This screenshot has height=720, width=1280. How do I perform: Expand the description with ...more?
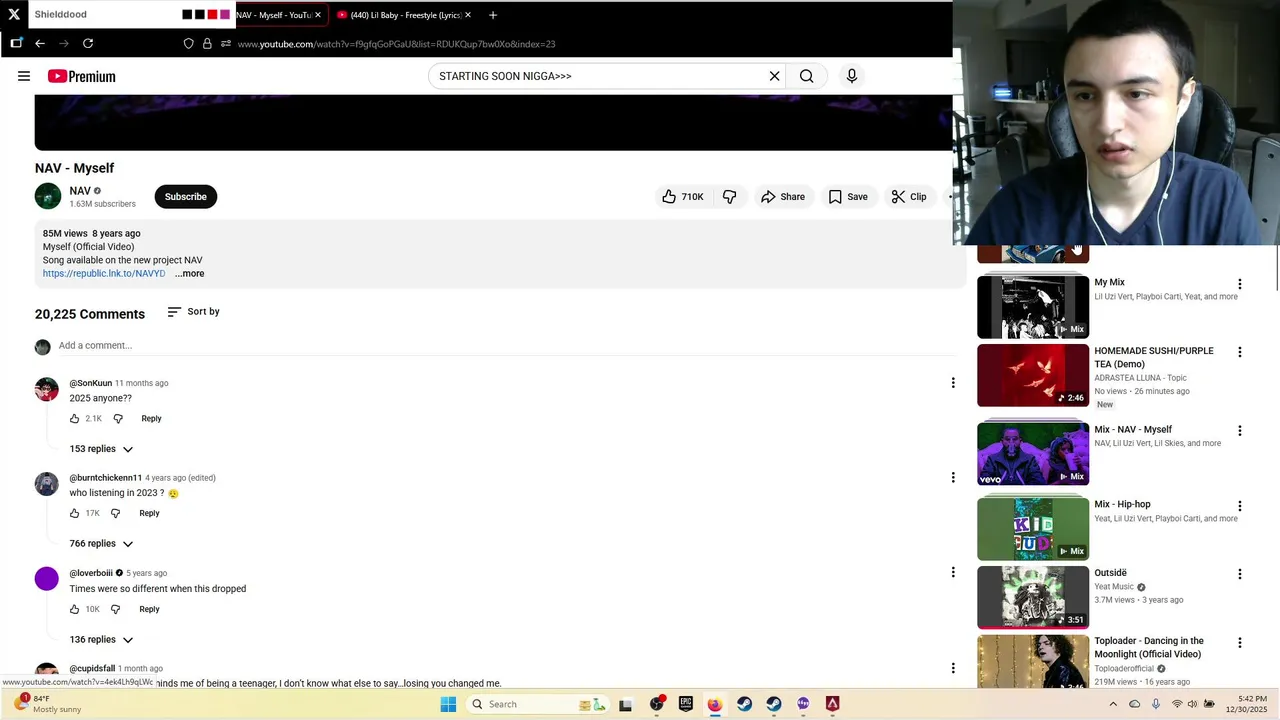click(x=189, y=274)
